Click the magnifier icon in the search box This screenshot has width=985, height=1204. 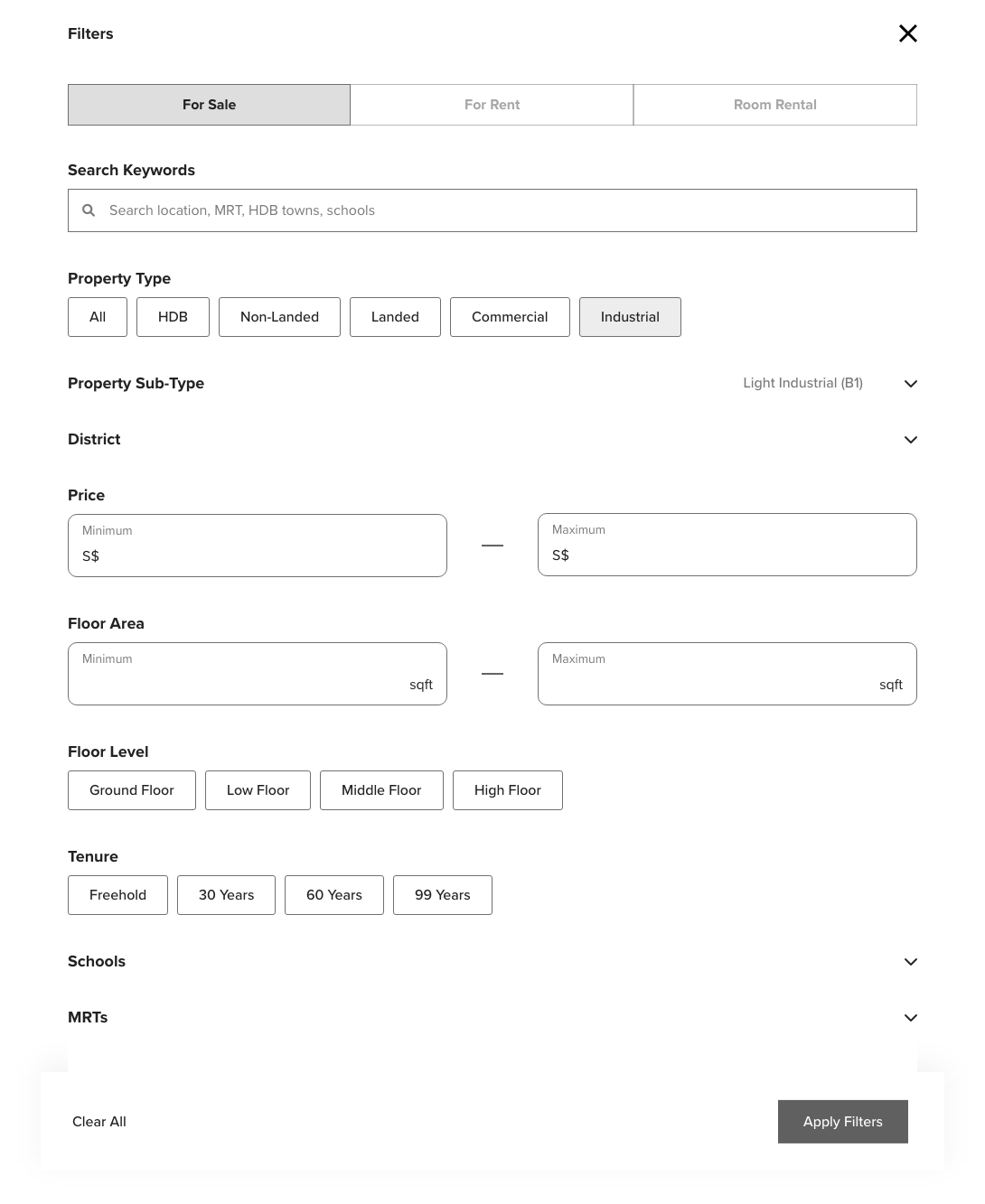point(89,210)
